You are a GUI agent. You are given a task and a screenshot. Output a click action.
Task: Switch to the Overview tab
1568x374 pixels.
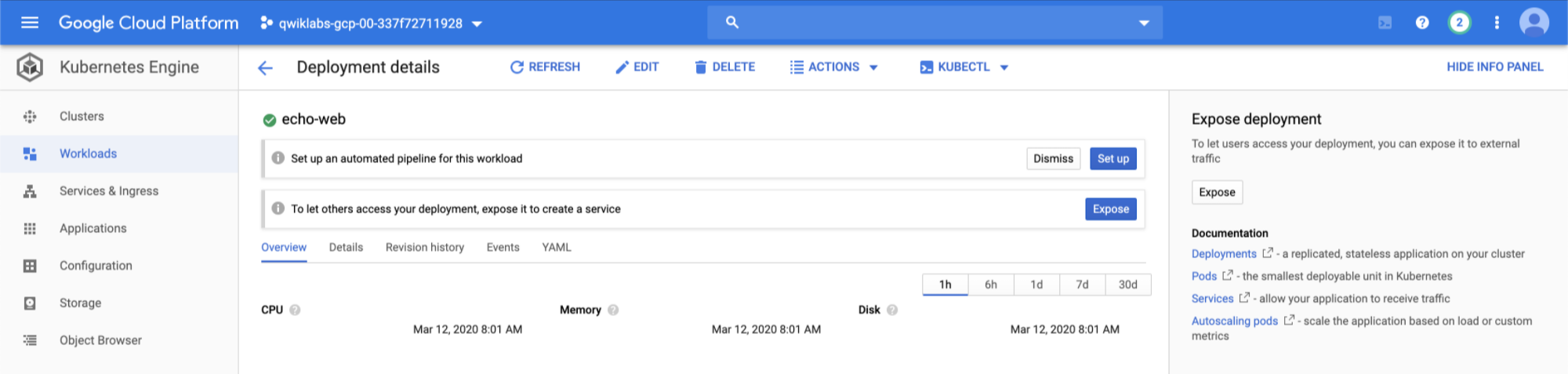284,248
